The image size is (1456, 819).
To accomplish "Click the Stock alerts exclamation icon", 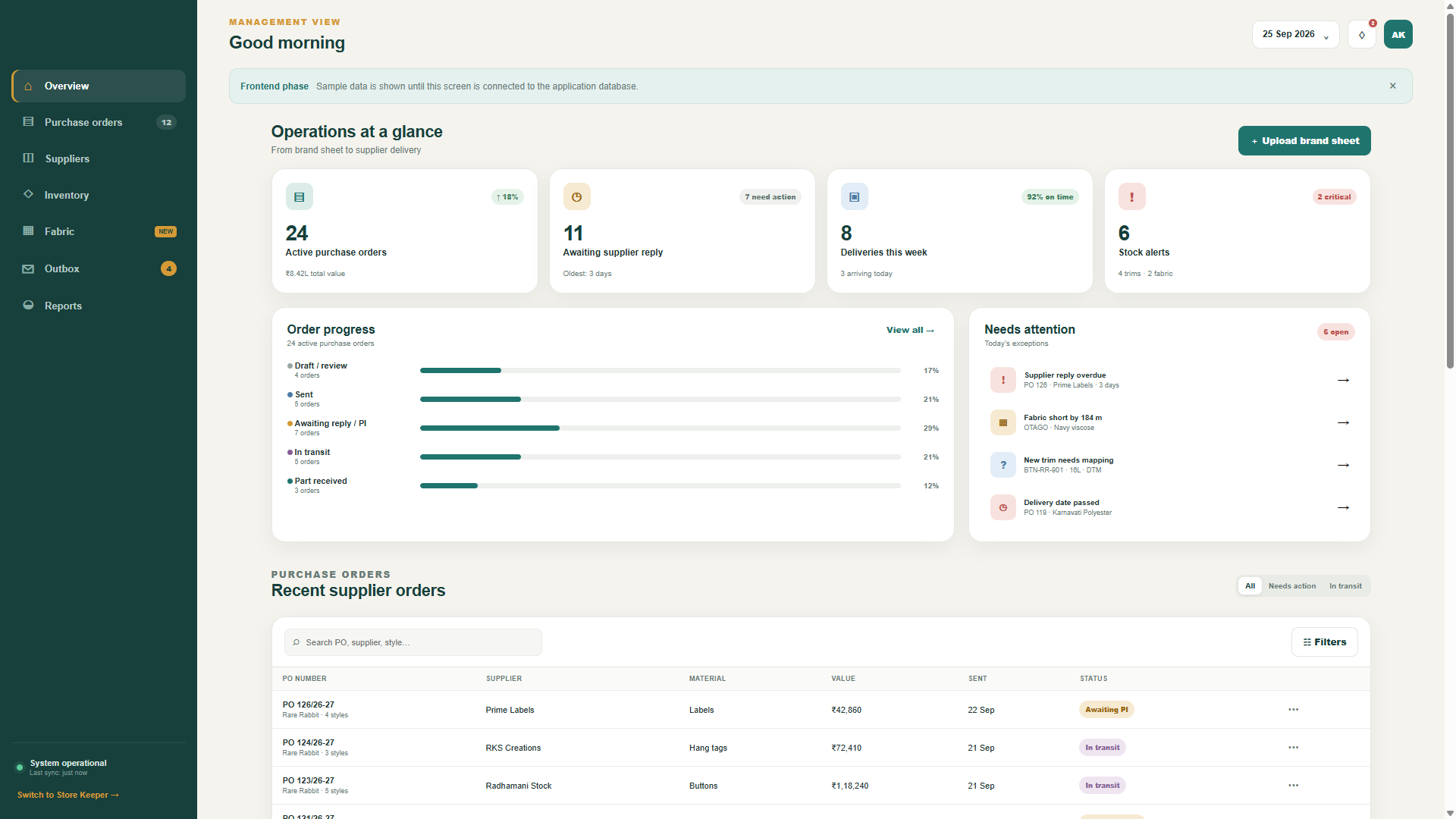I will (1131, 196).
